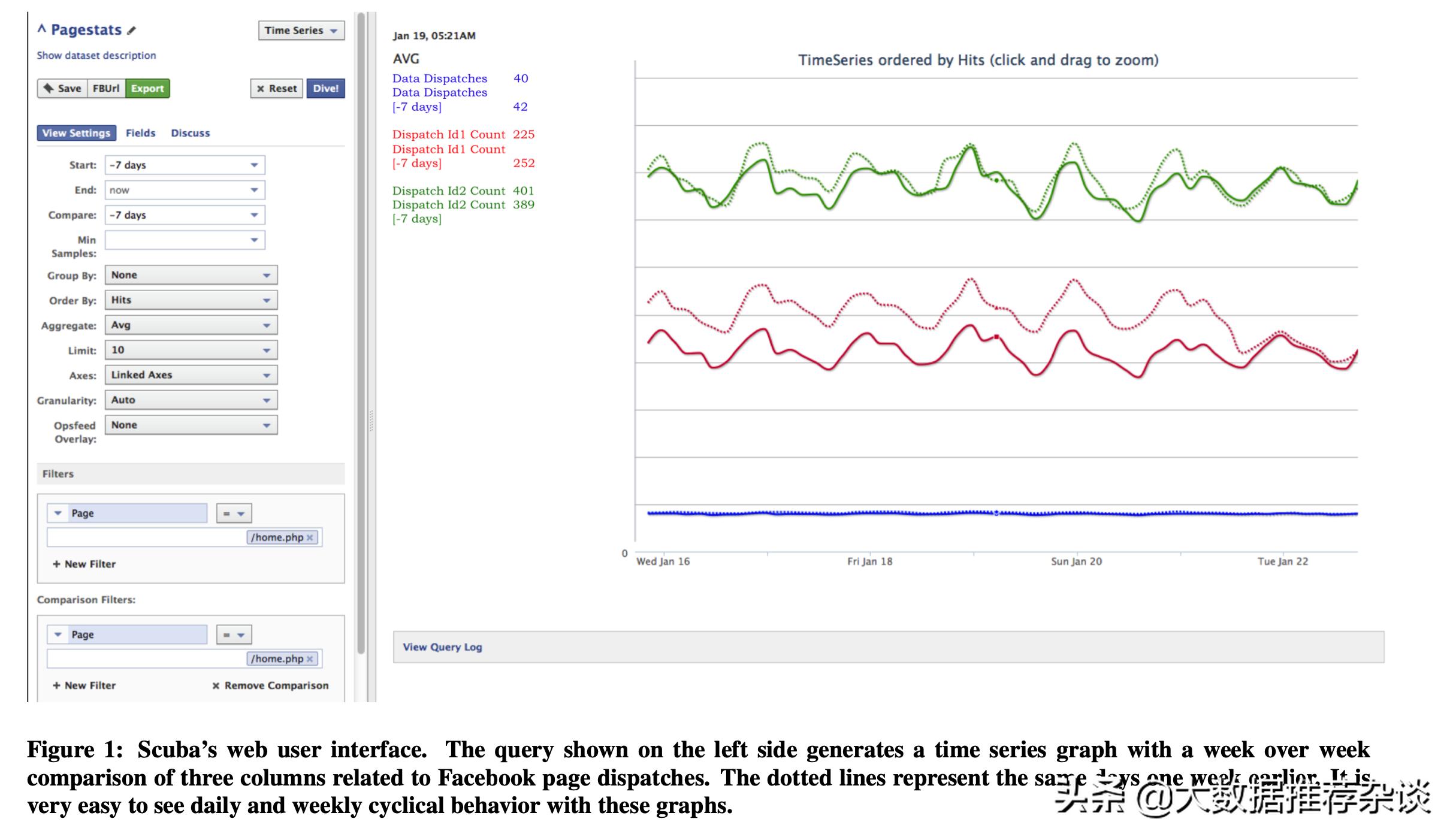
Task: Open the Axes Linked Axes dropdown
Action: click(x=191, y=375)
